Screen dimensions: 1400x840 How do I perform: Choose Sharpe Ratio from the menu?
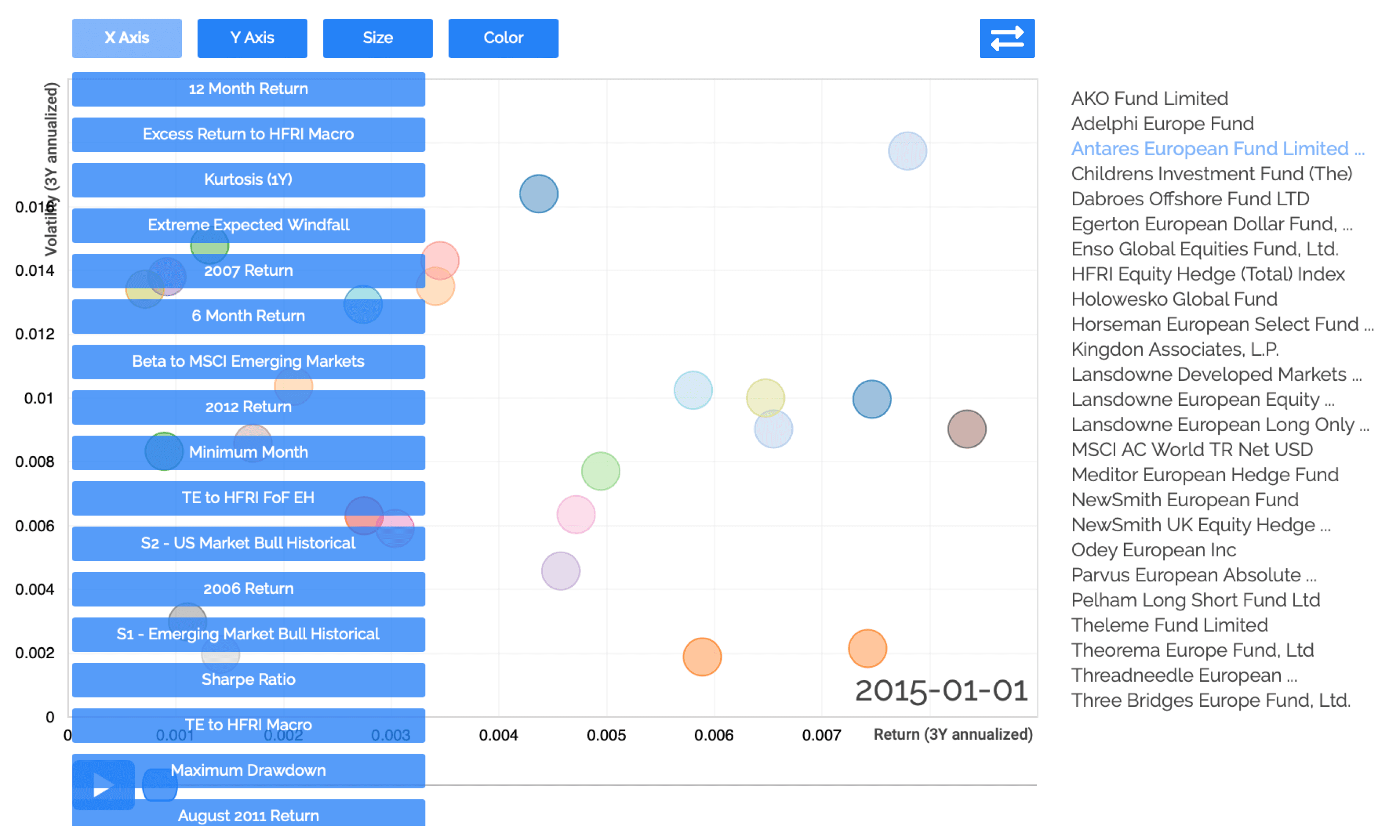click(x=249, y=680)
